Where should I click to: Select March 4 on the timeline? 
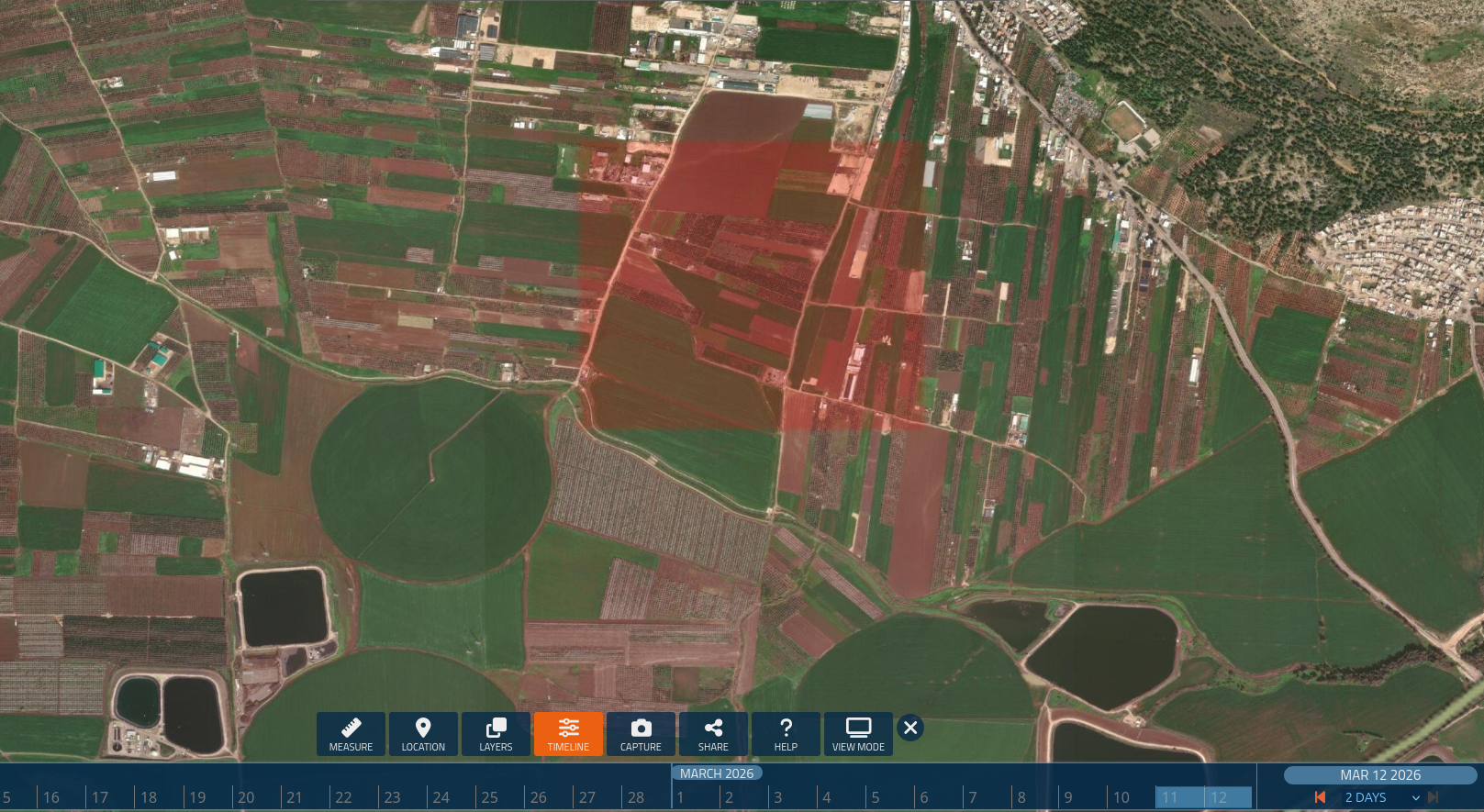point(827,797)
